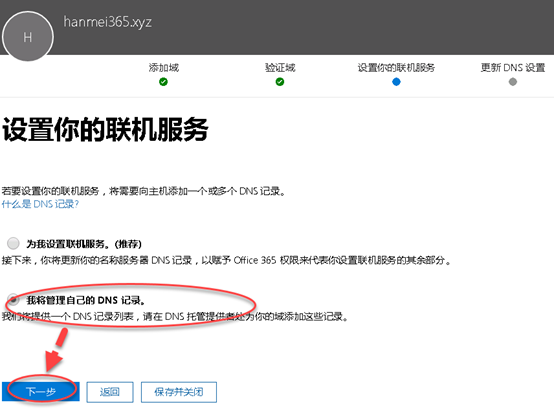Click the H avatar circle
This screenshot has height=409, width=554.
tap(28, 36)
